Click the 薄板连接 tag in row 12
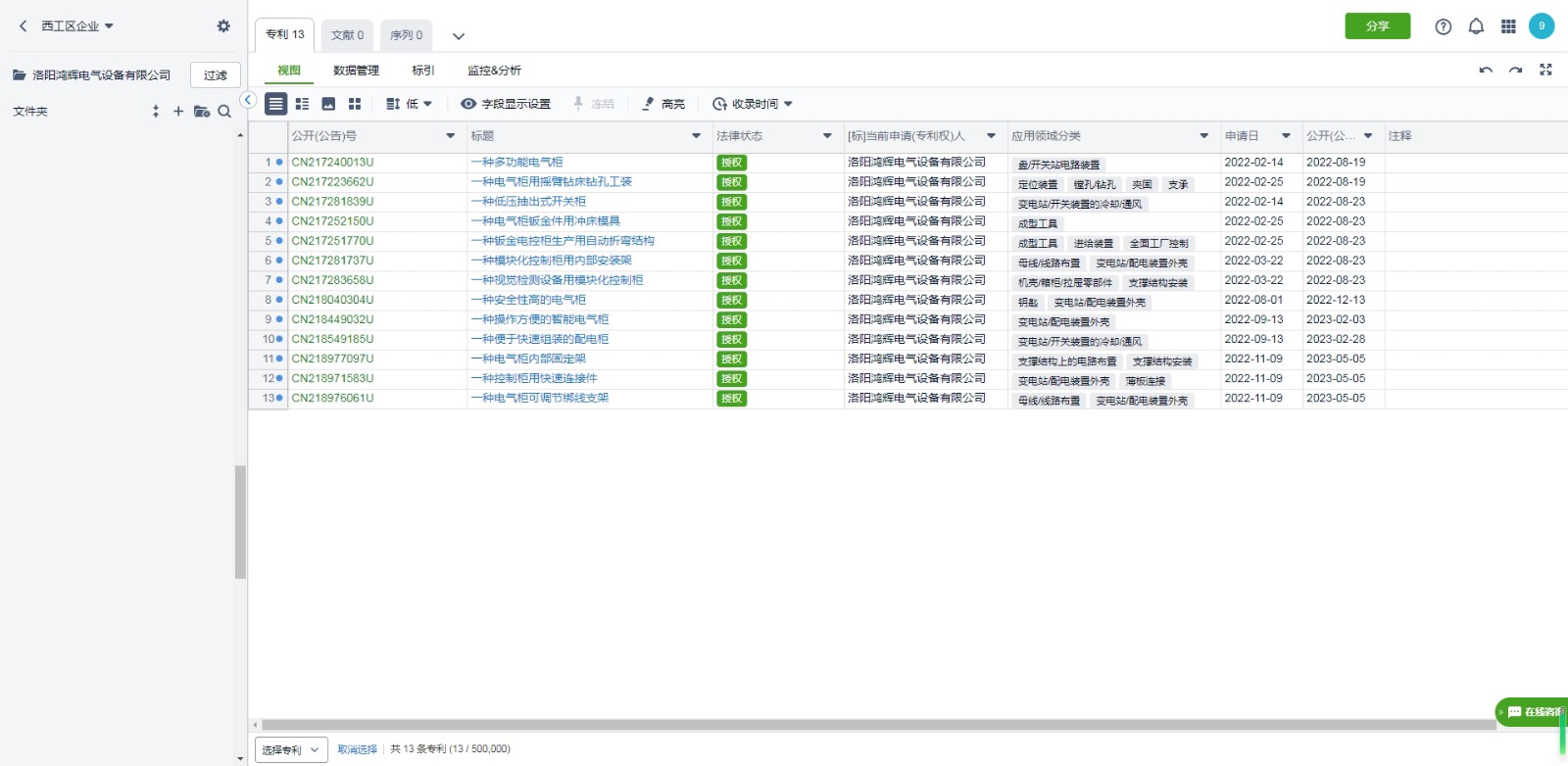Image resolution: width=1568 pixels, height=766 pixels. point(1146,380)
